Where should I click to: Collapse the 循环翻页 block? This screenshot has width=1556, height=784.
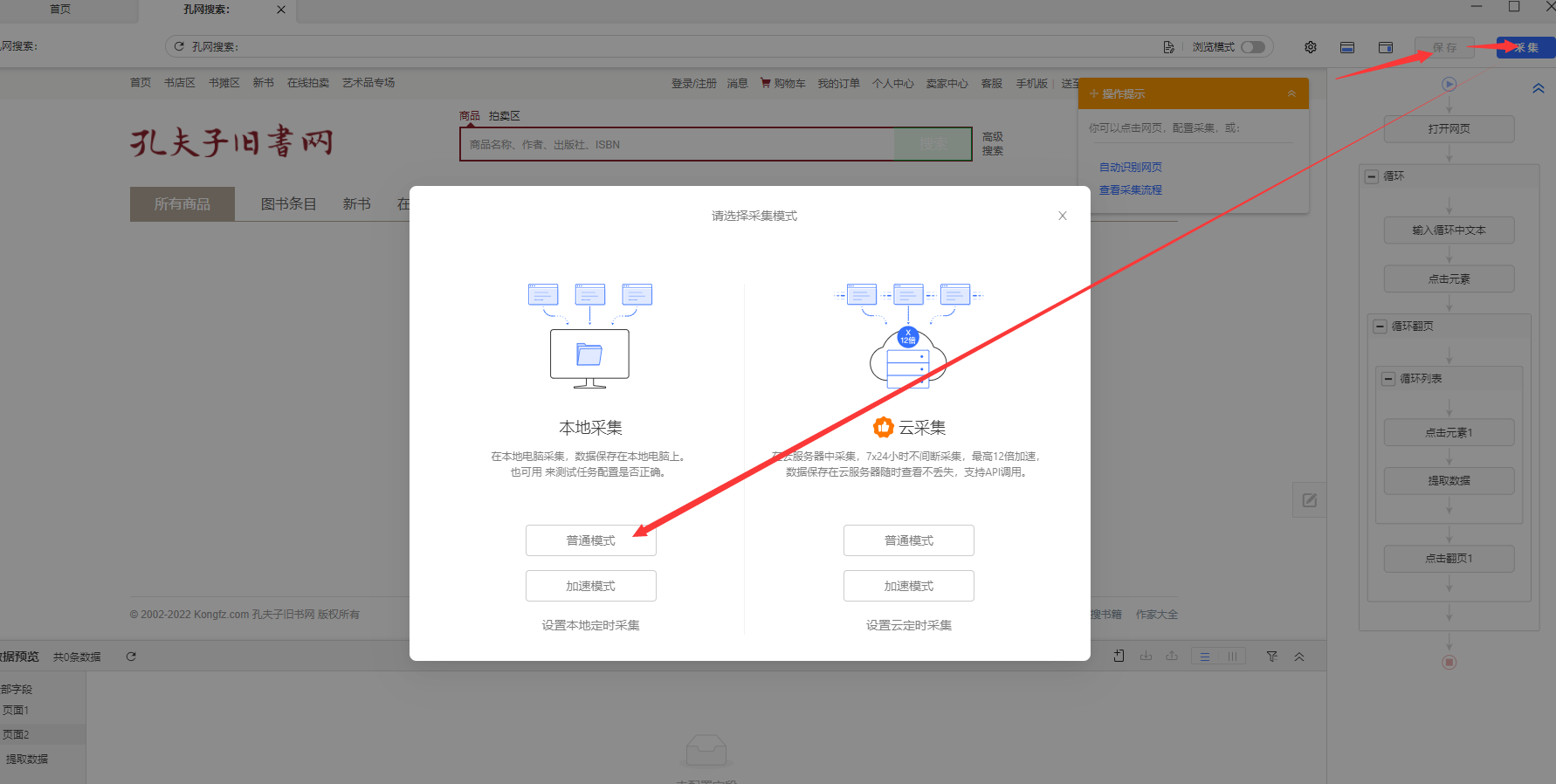click(x=1380, y=327)
